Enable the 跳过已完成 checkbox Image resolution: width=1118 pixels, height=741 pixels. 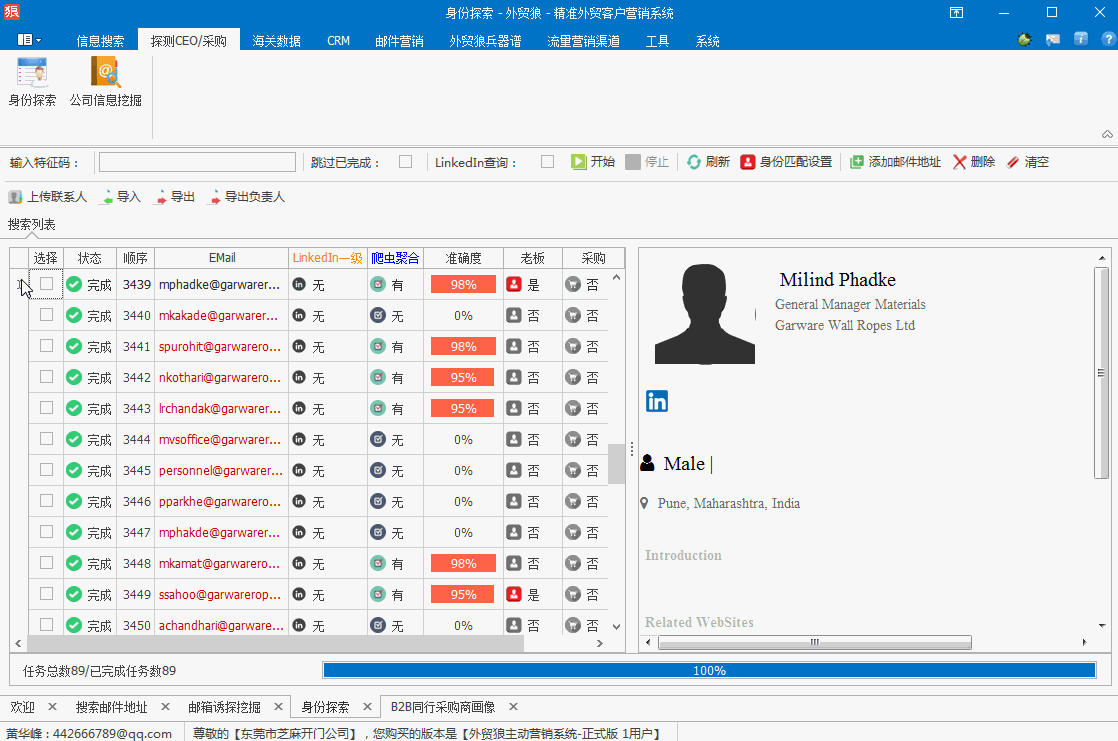tap(405, 162)
